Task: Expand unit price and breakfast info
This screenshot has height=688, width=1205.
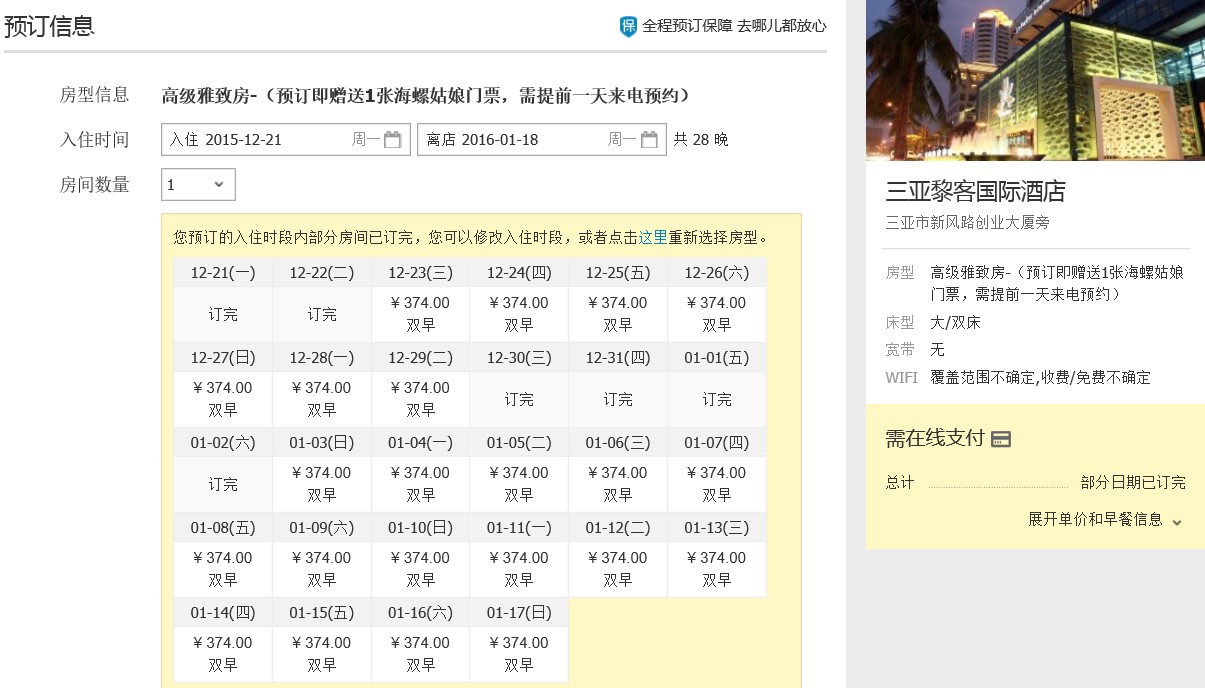Action: pos(1105,520)
